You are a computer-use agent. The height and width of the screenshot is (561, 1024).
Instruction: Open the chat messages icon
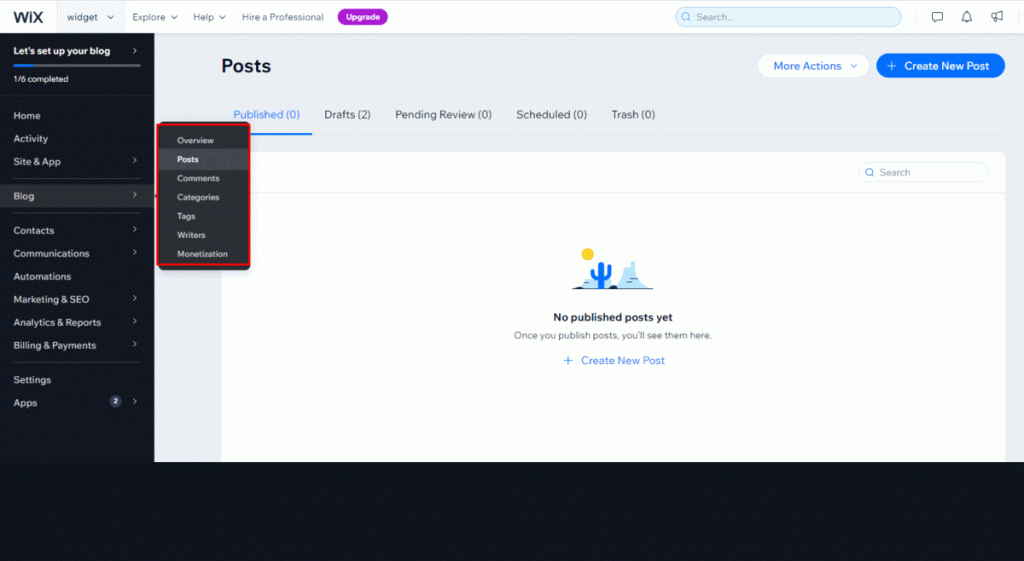coord(937,17)
